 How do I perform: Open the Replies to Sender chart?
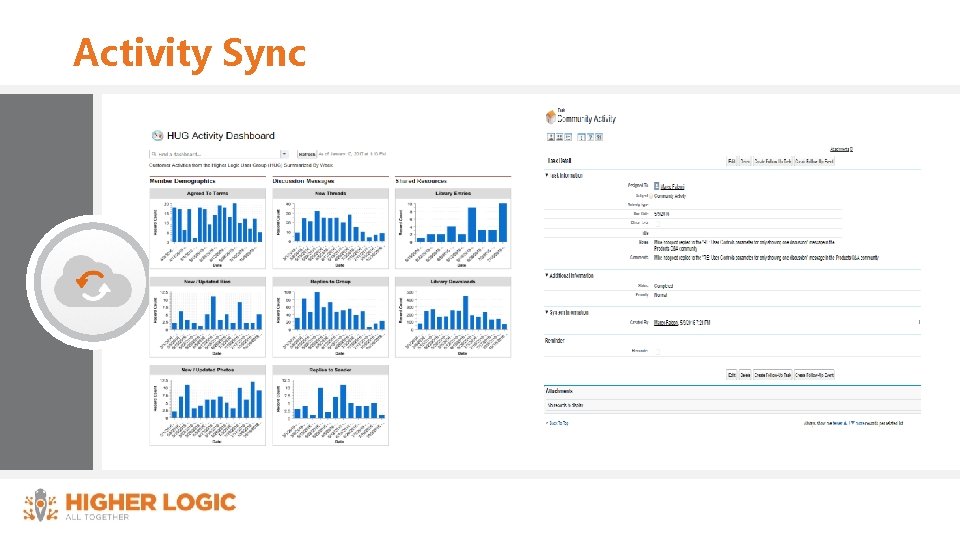(331, 405)
